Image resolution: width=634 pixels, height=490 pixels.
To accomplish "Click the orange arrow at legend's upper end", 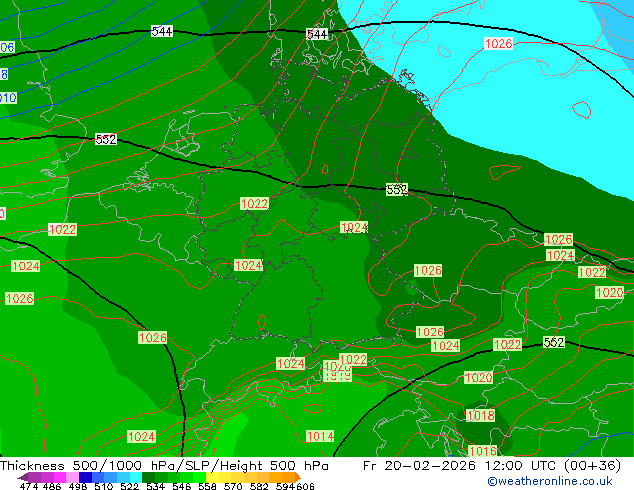I will pyautogui.click(x=298, y=477).
